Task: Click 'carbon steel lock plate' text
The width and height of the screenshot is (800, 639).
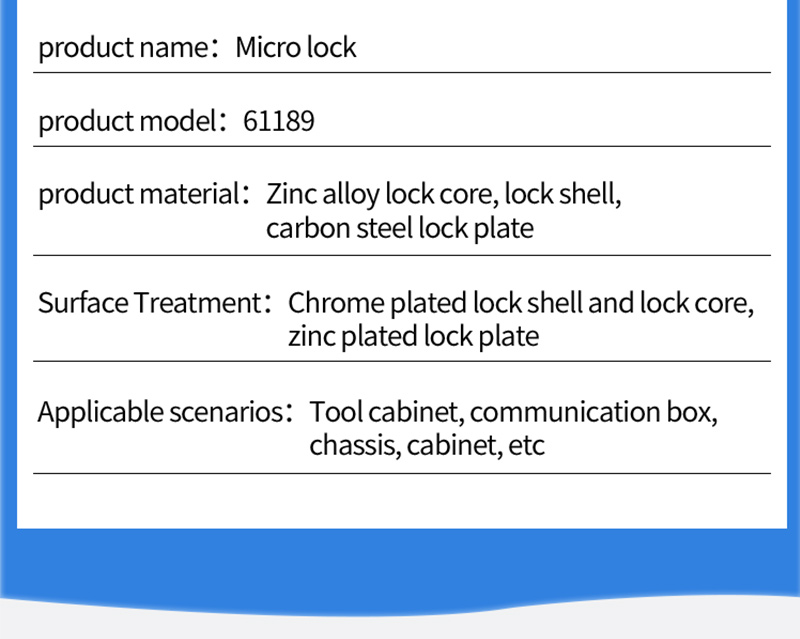Action: [399, 228]
